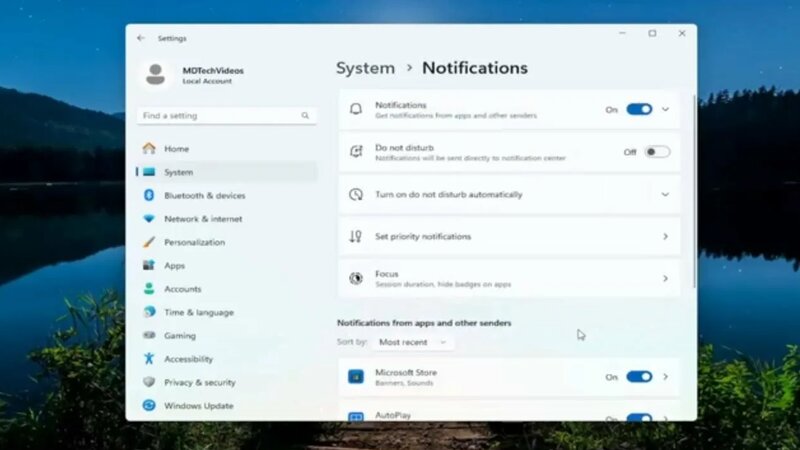
Task: Click the clock icon for automatic rules
Action: tap(356, 194)
